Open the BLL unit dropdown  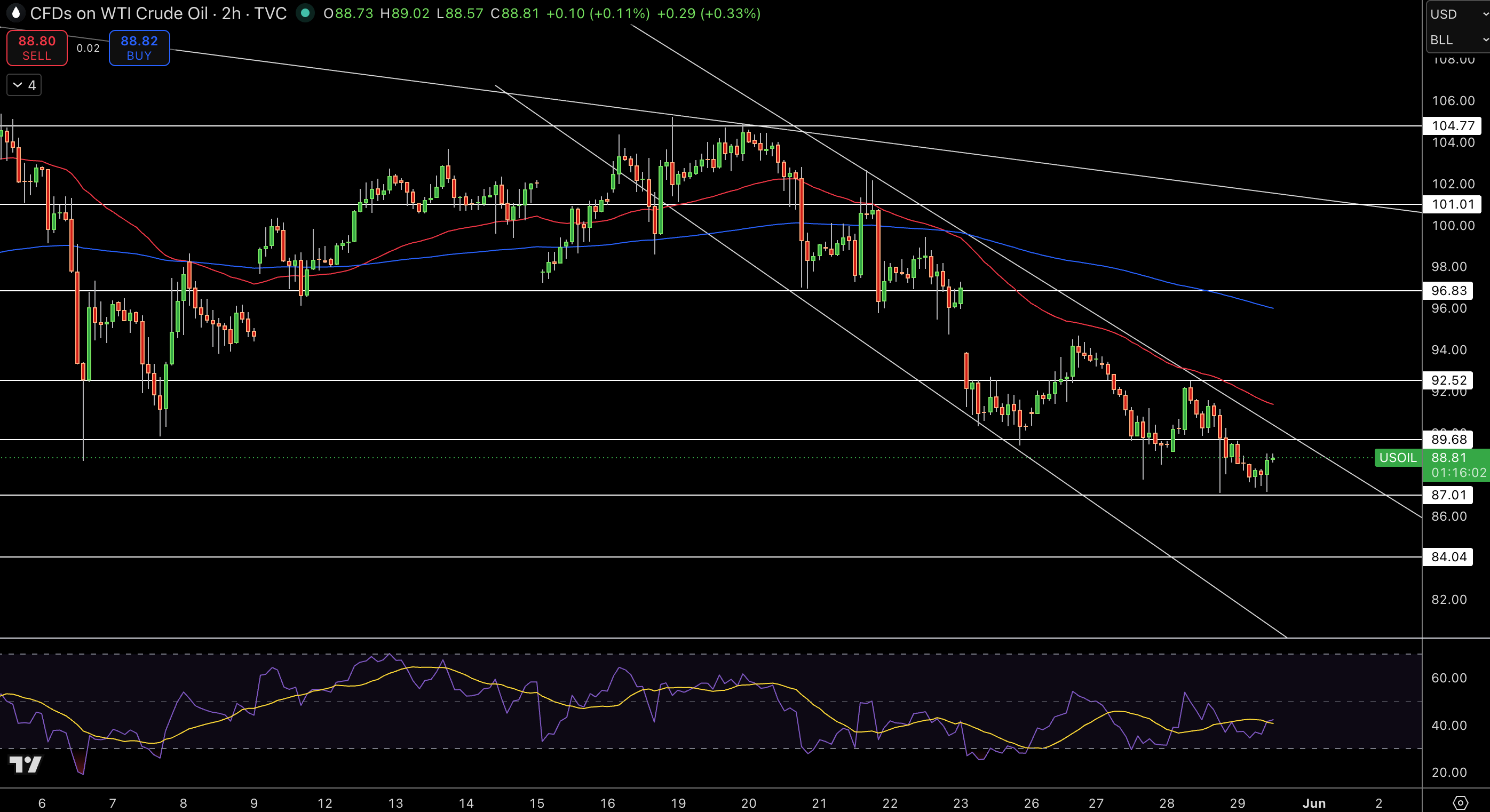coord(1458,40)
